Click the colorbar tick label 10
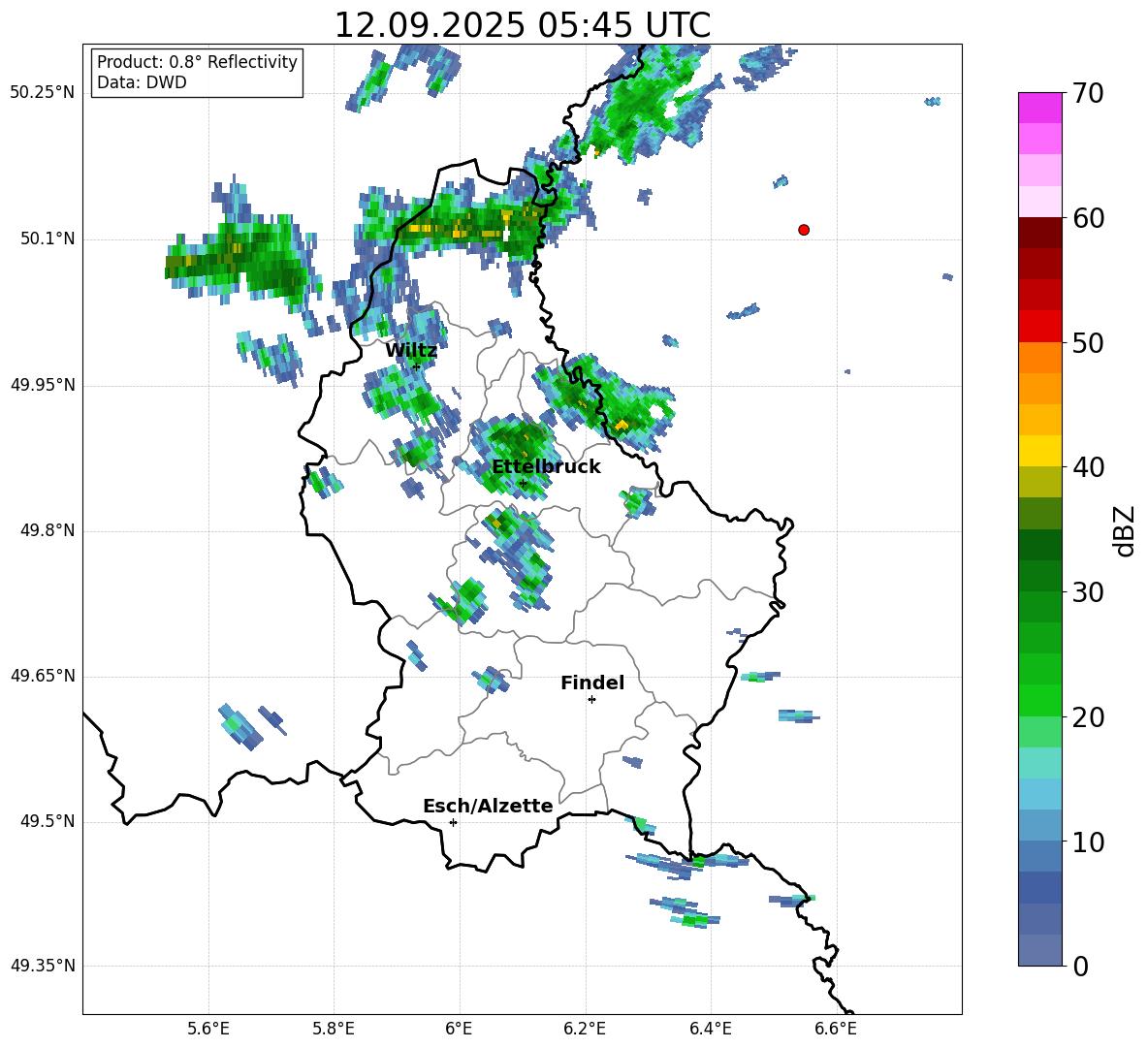The width and height of the screenshot is (1148, 1048). (1088, 843)
